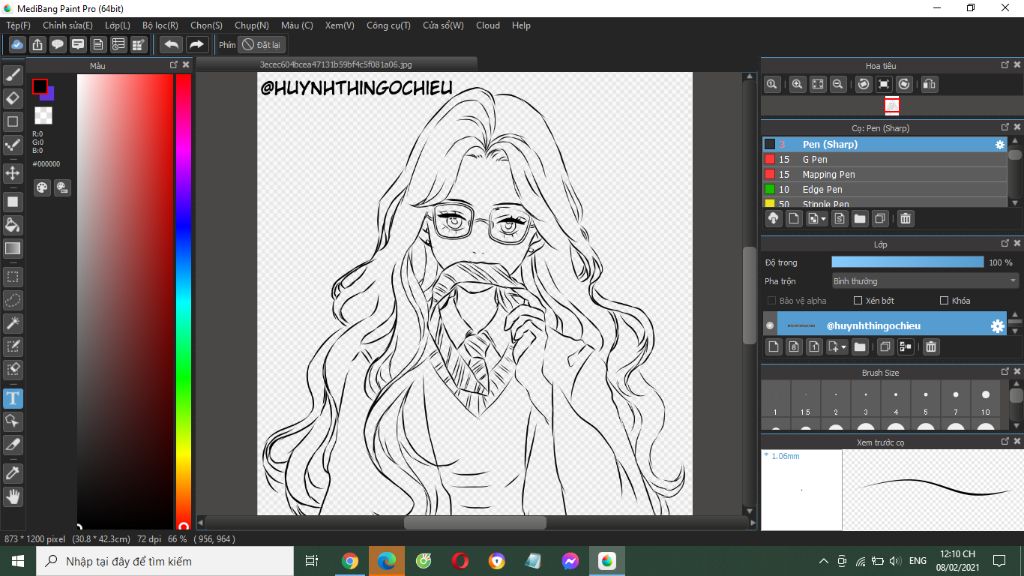Select the Magic Wand tool
Viewport: 1024px width, 576px height.
(x=12, y=323)
